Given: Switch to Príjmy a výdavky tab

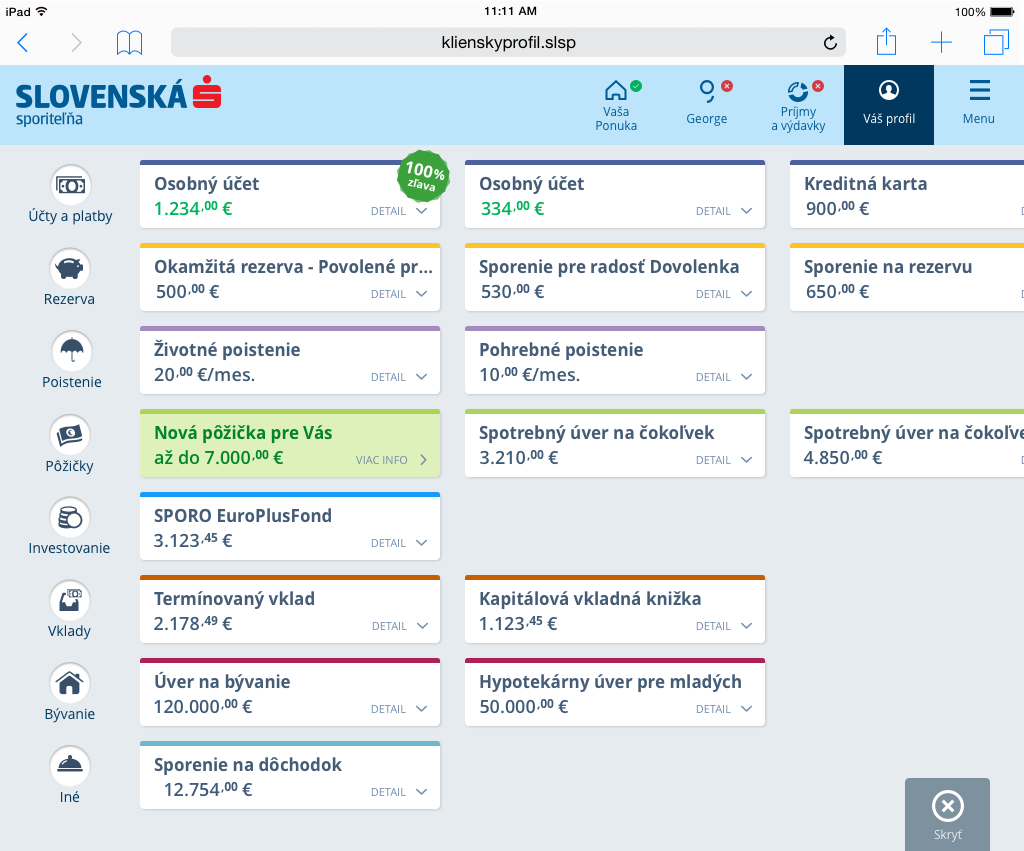Looking at the screenshot, I should tap(798, 105).
